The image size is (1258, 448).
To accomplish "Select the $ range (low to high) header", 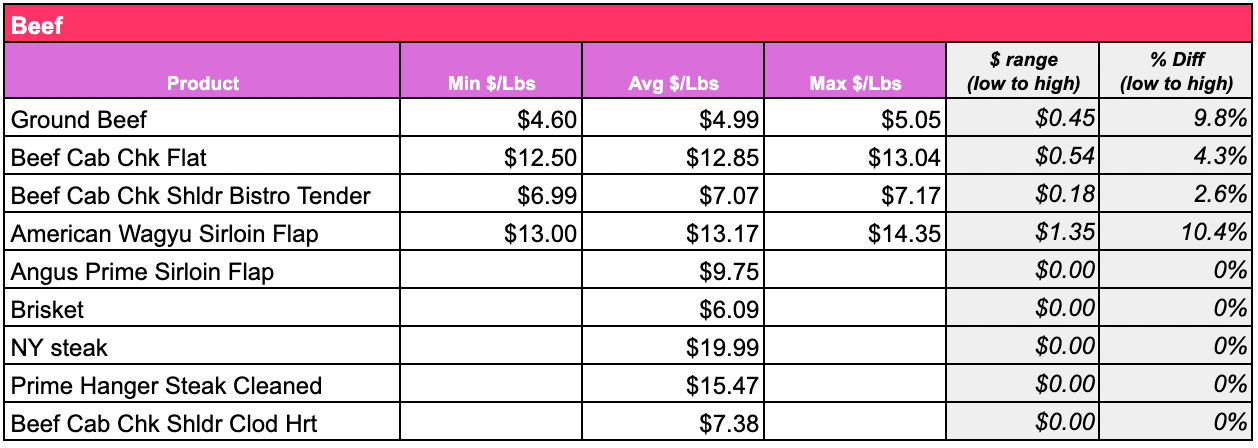I will [x=1023, y=71].
